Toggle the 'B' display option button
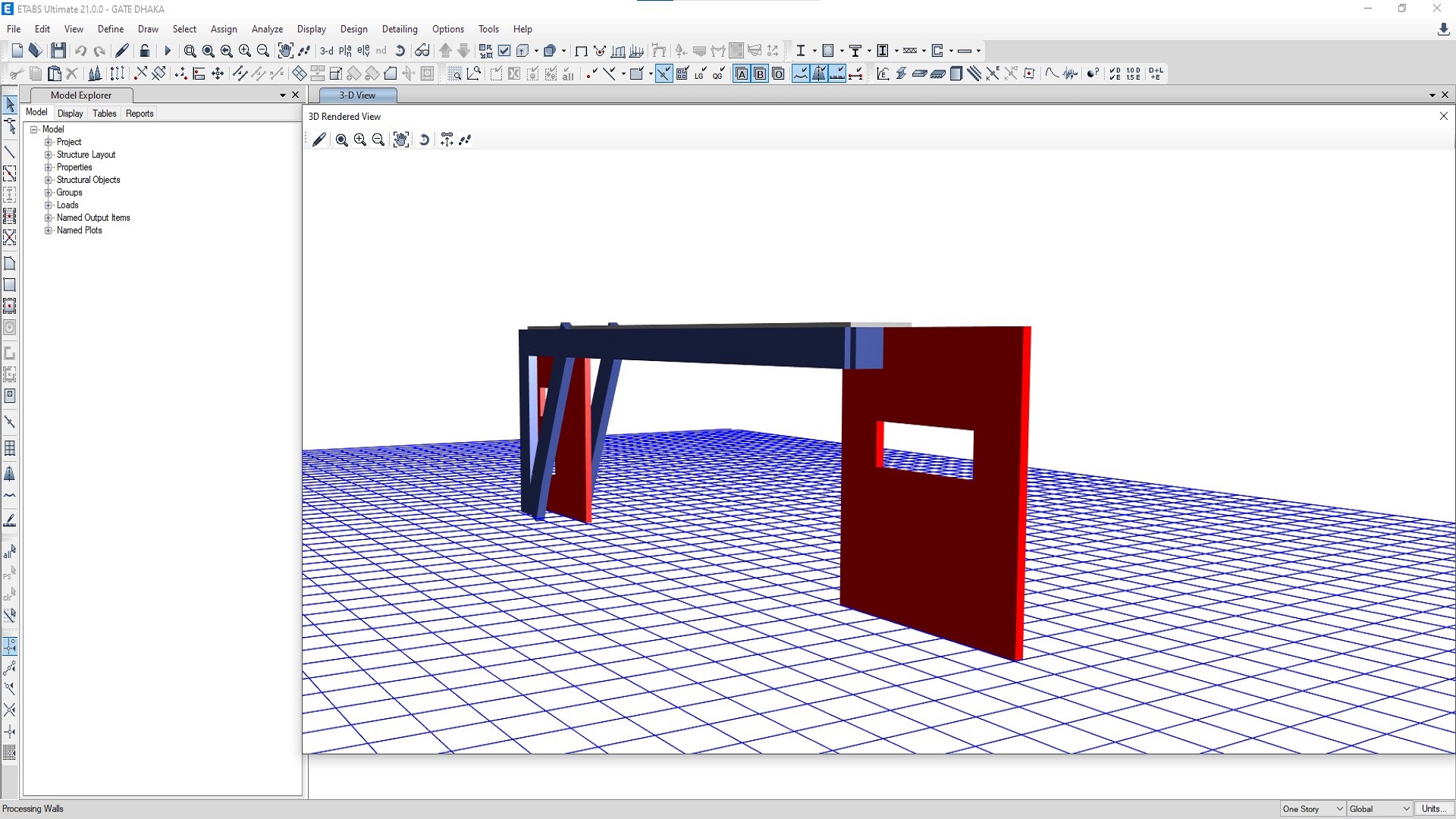The height and width of the screenshot is (819, 1456). [760, 74]
